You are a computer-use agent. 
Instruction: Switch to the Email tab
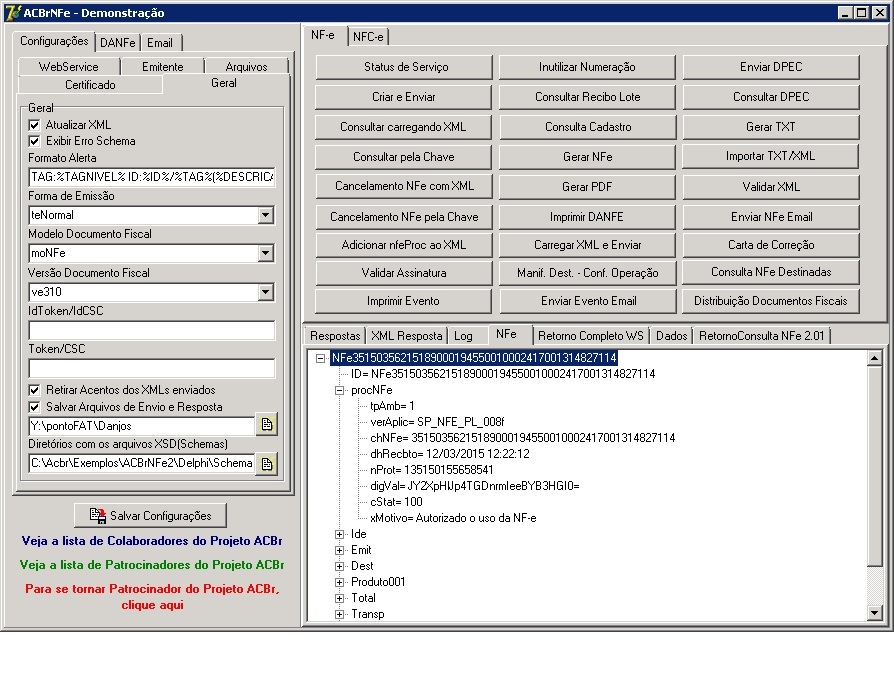click(x=160, y=43)
